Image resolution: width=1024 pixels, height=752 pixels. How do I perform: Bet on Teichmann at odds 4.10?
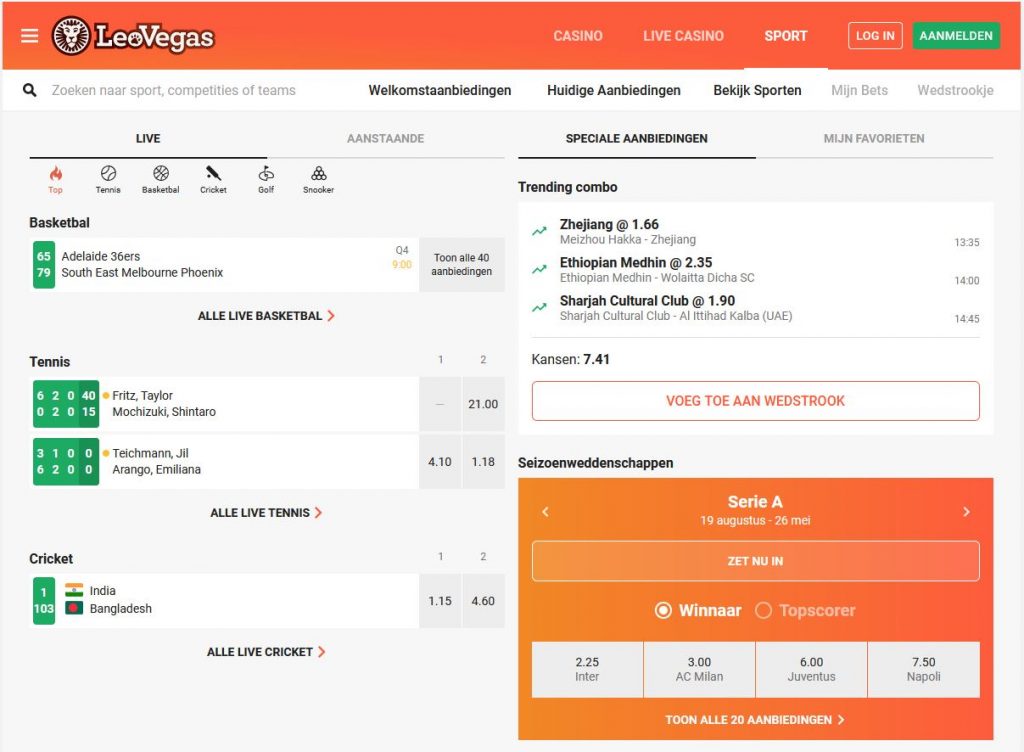(x=440, y=462)
